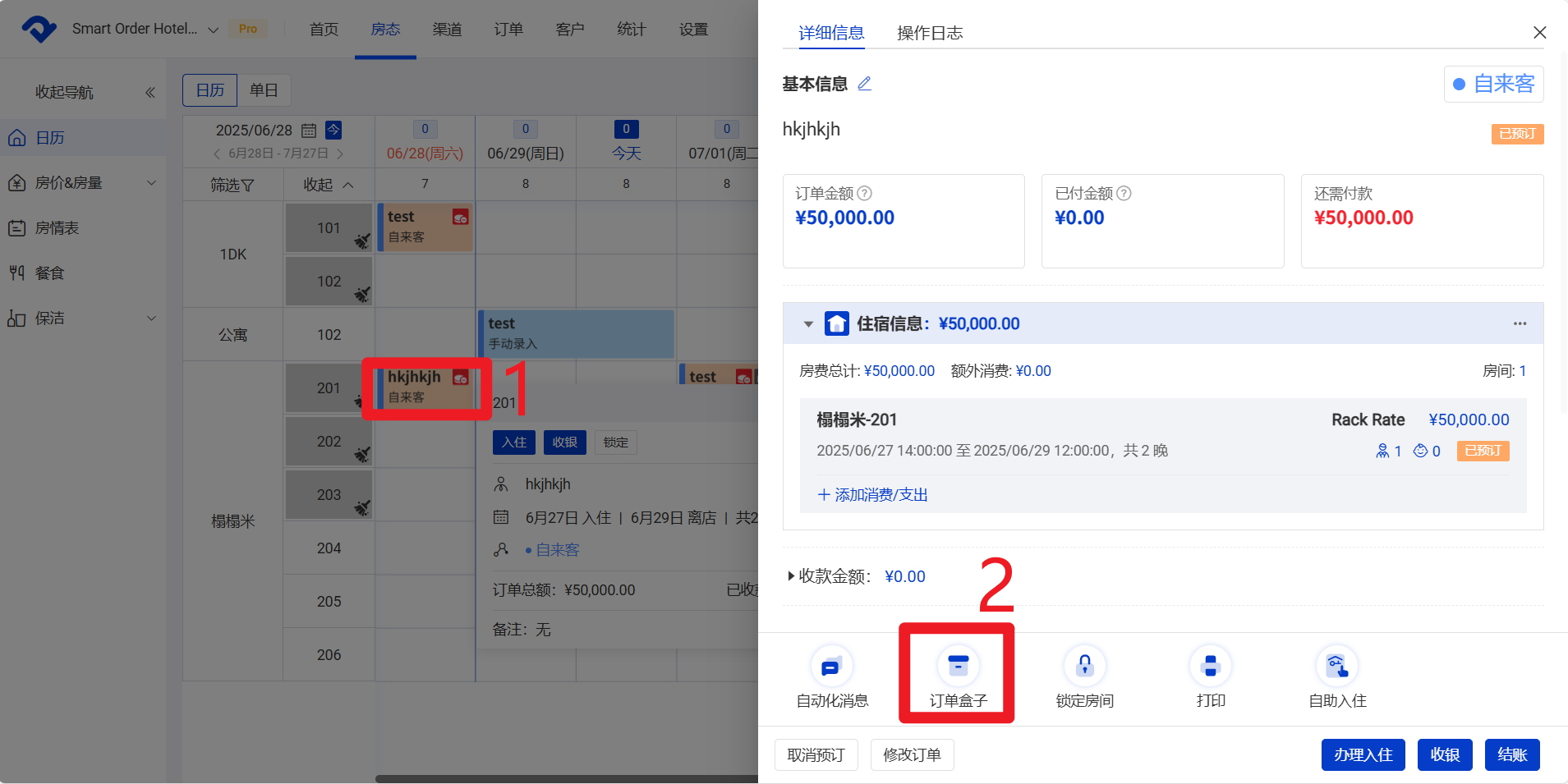Screen dimensions: 1568x784
Task: Click the 取消预订 button
Action: click(x=816, y=754)
